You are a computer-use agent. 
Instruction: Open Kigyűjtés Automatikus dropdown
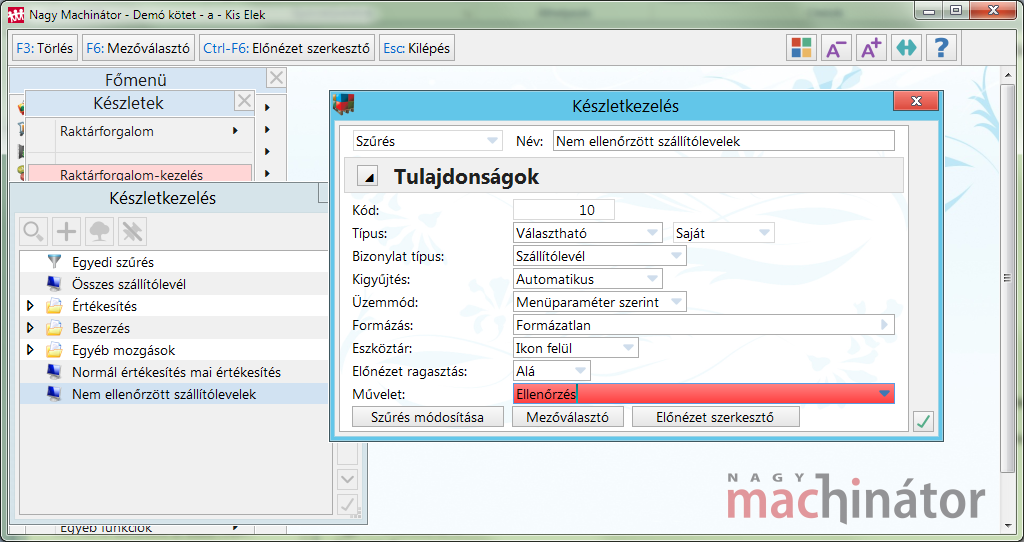(x=588, y=279)
